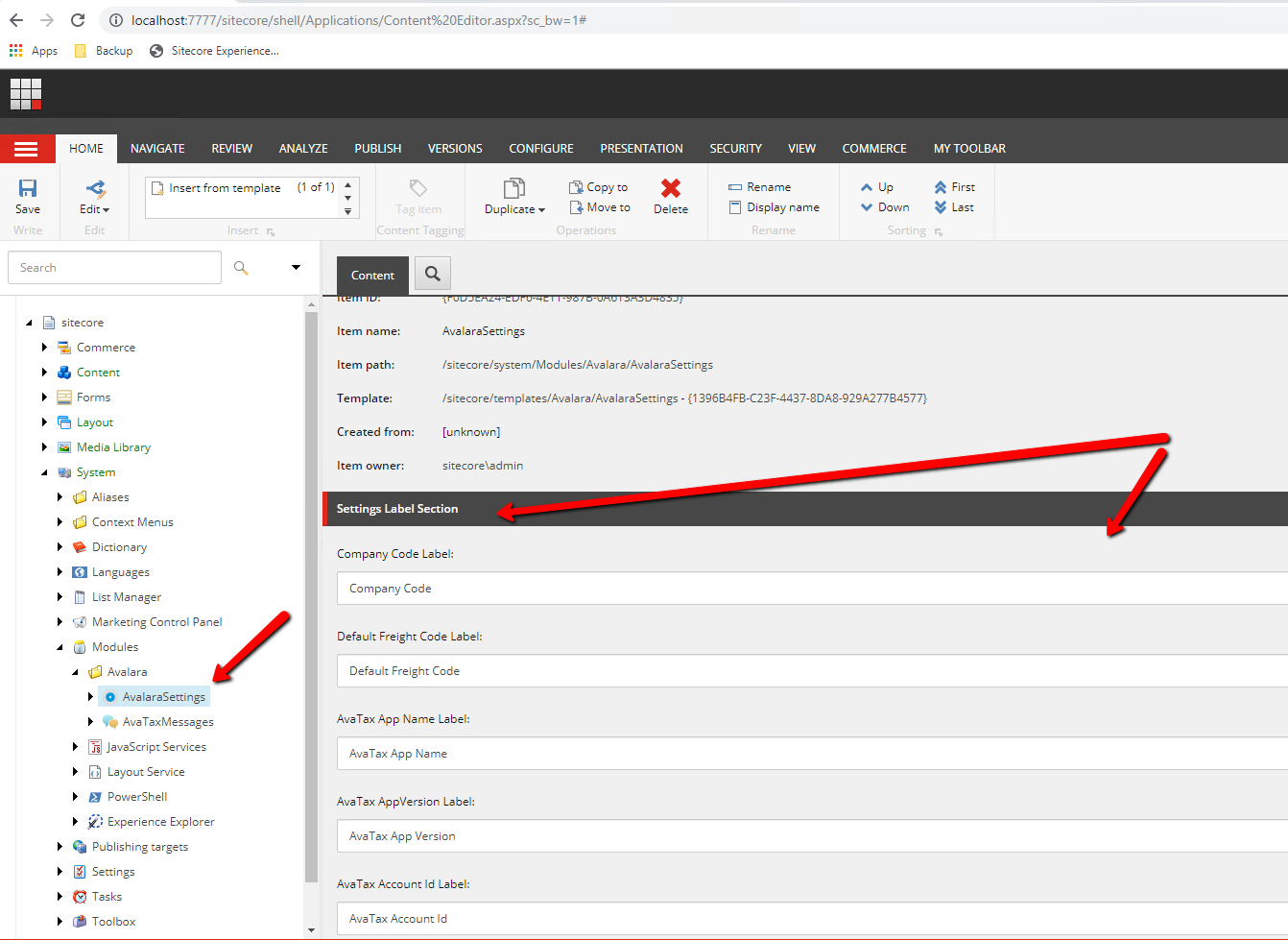Select the AvaTaxMessages item
Image resolution: width=1288 pixels, height=940 pixels.
pos(168,722)
